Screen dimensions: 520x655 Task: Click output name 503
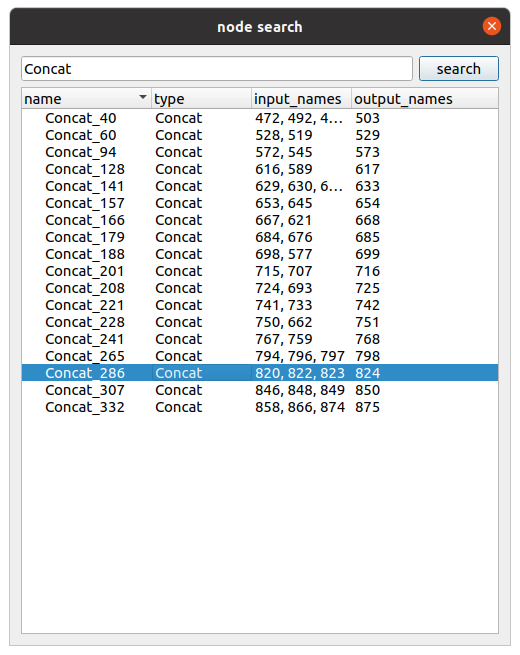pos(368,118)
